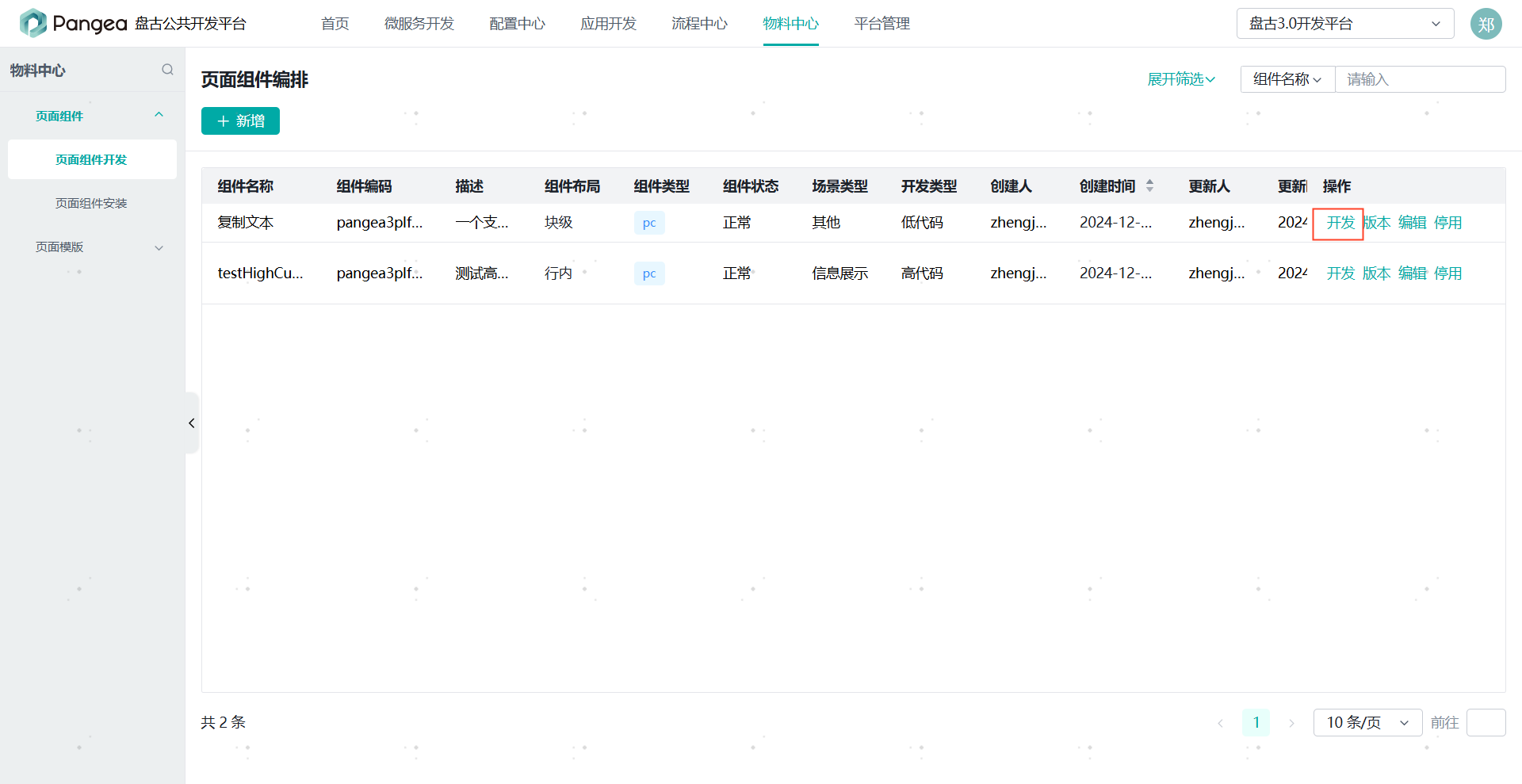Open 平台管理 navigation item
The image size is (1522, 784).
(881, 24)
